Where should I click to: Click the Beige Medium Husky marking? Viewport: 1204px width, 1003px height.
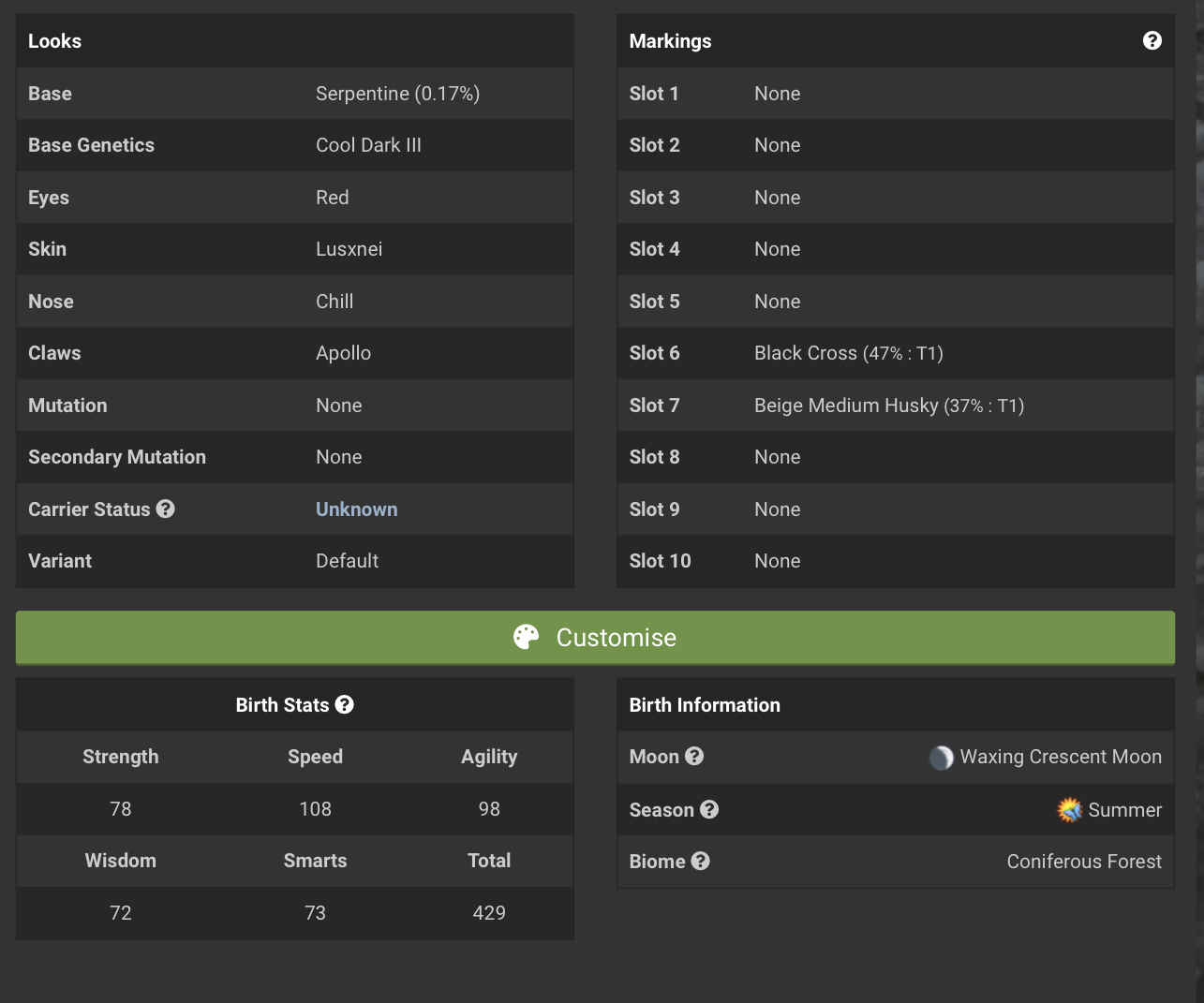889,406
